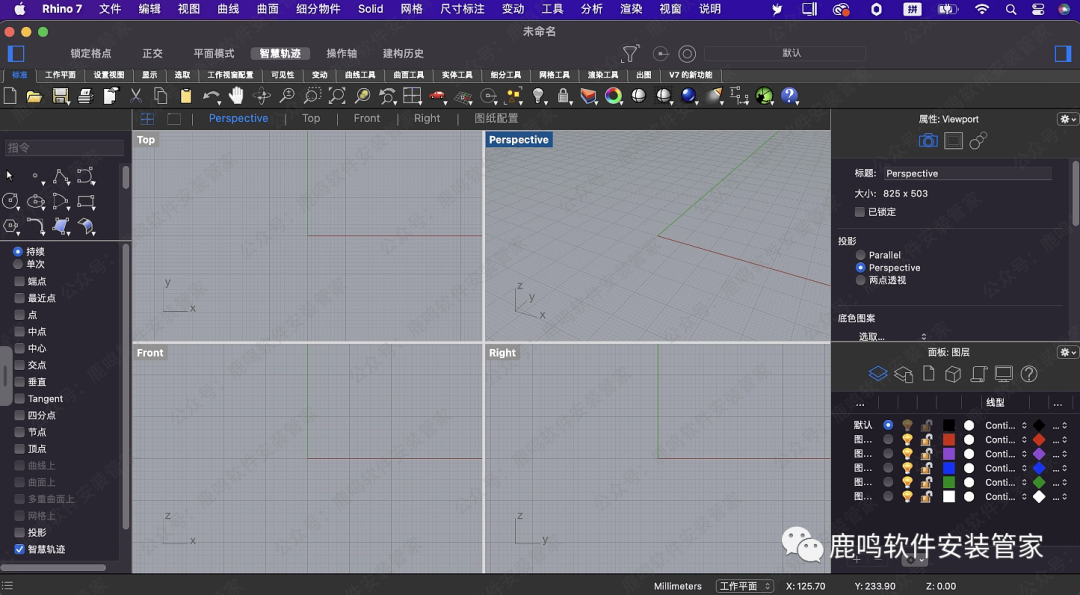Screen dimensions: 1080x595
Task: Open the layers stack icon in panel
Action: tap(877, 374)
